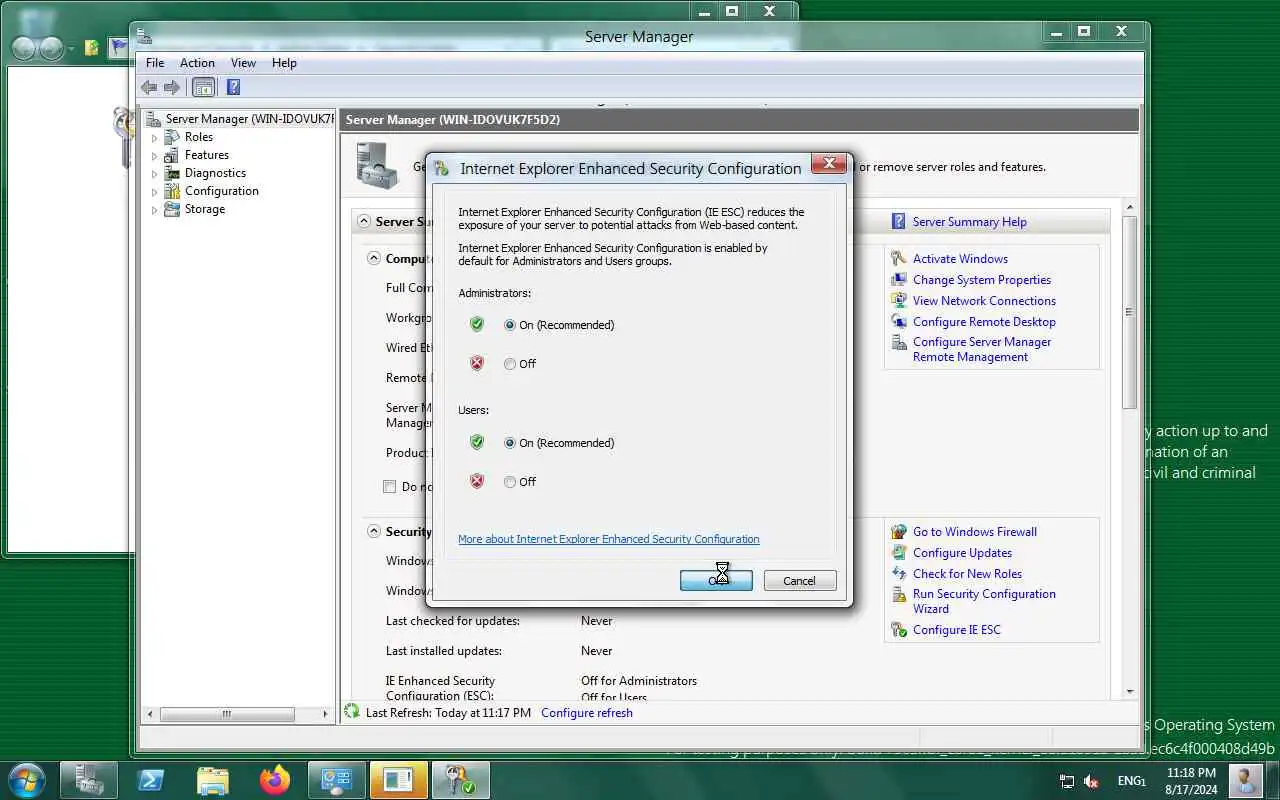The height and width of the screenshot is (800, 1280).
Task: Select Users On (Recommended) radio button
Action: (x=510, y=443)
